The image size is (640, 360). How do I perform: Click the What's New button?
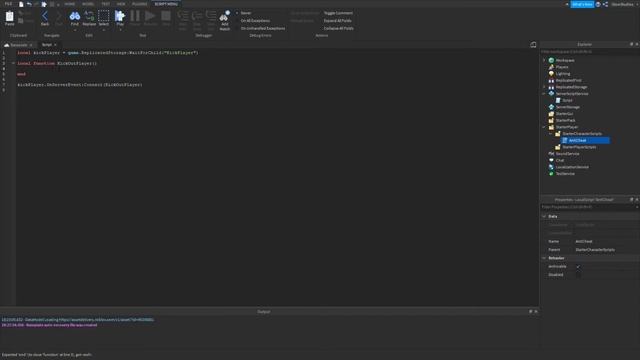[x=582, y=4]
